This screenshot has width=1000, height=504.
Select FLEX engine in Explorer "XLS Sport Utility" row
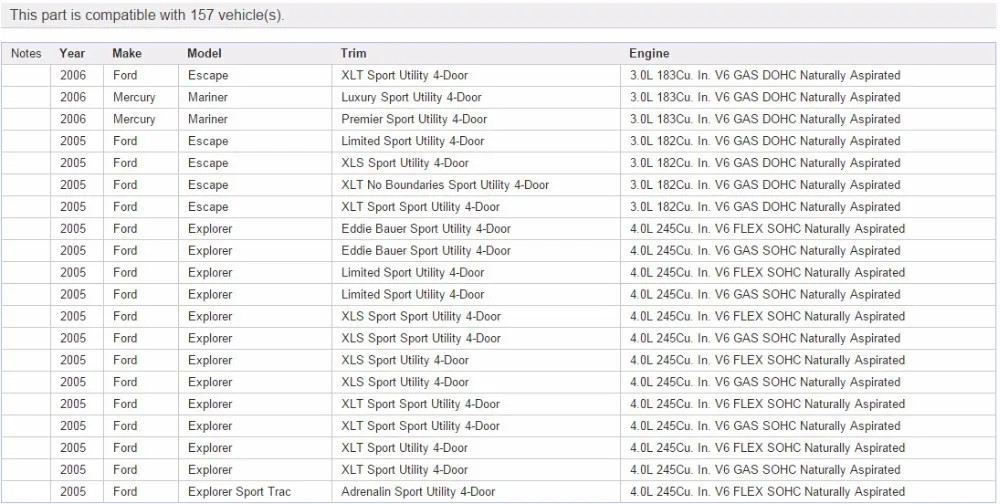[x=767, y=360]
